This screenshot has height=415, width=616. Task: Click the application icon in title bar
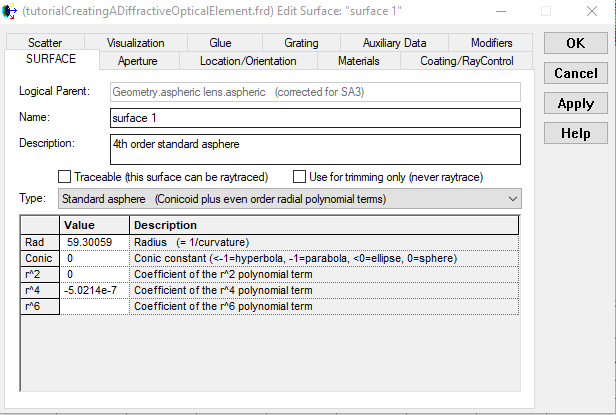(x=11, y=11)
